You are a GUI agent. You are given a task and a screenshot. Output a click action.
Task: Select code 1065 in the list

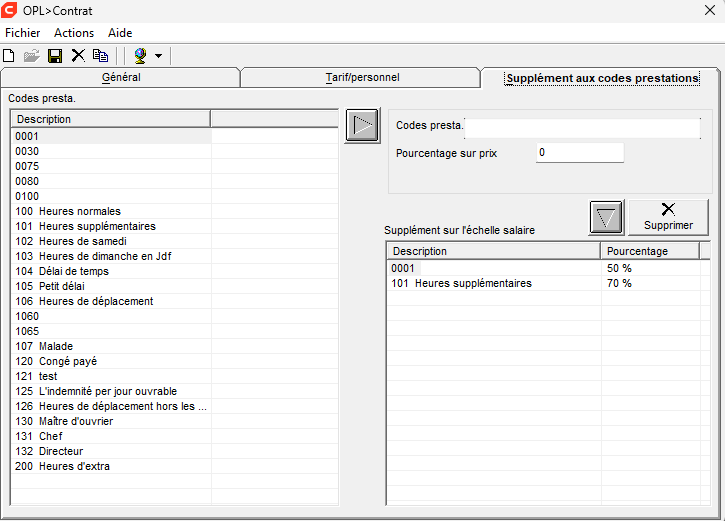[x=175, y=331]
